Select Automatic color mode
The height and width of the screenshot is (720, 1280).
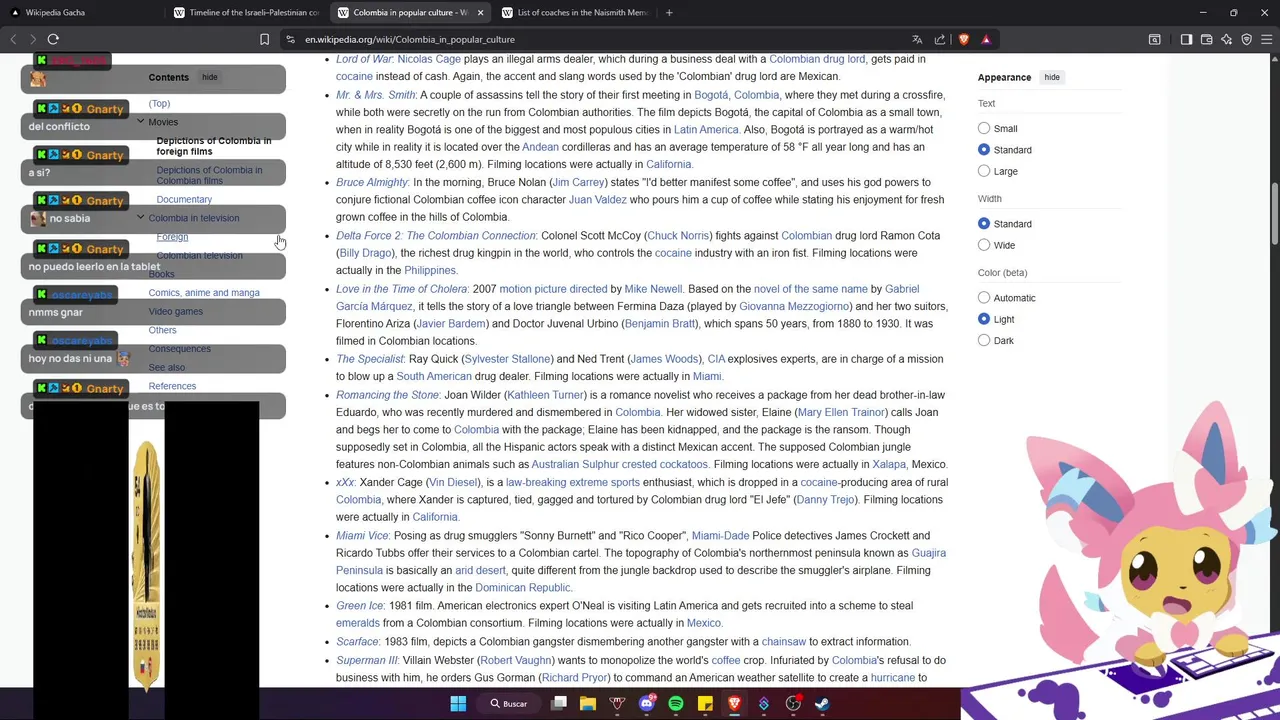point(984,298)
